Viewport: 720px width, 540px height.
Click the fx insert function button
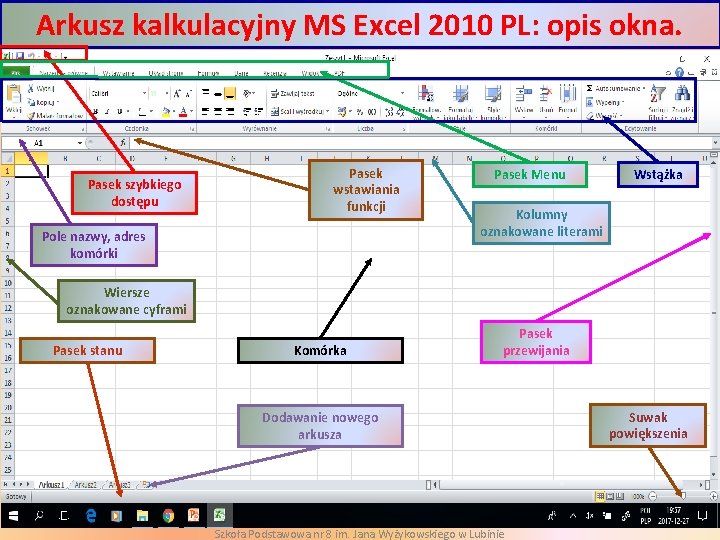[x=123, y=143]
